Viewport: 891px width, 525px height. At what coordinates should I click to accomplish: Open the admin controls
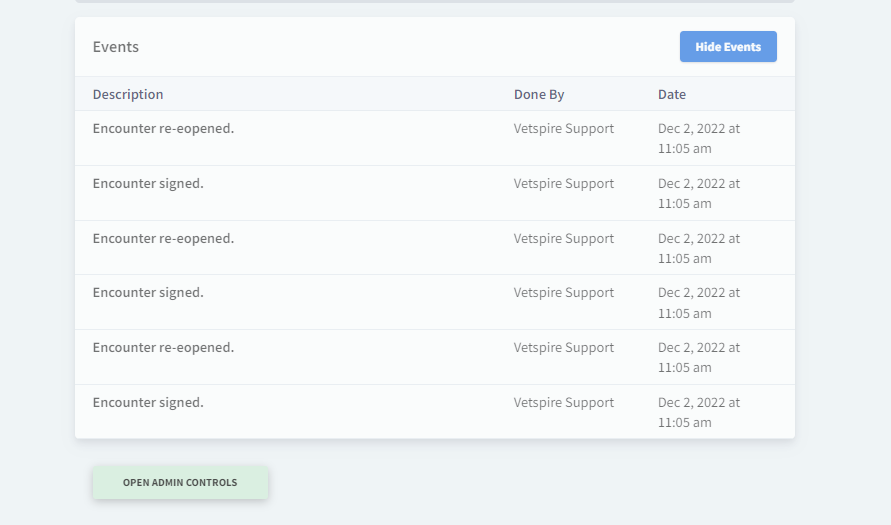click(180, 483)
